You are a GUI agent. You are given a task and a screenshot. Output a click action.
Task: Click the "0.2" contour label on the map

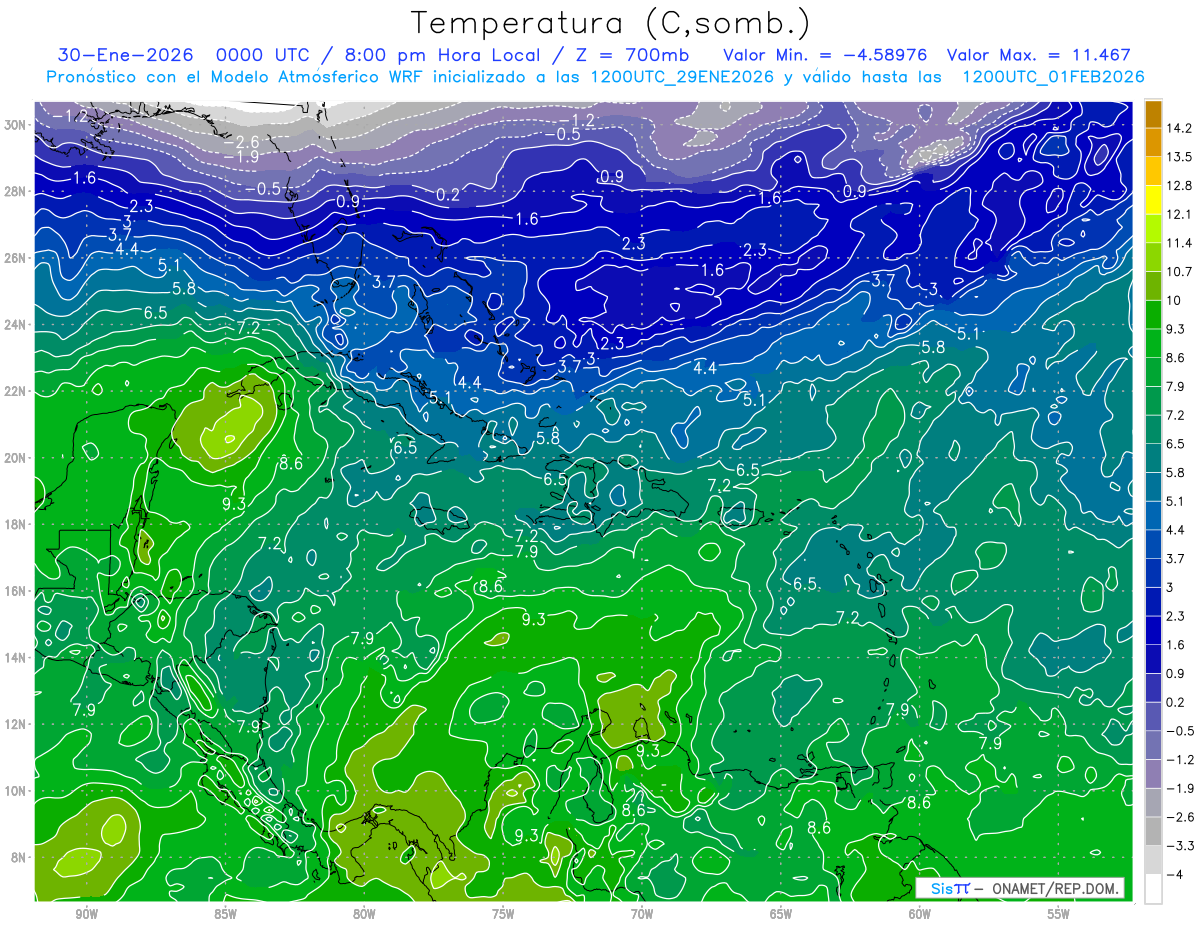(448, 194)
